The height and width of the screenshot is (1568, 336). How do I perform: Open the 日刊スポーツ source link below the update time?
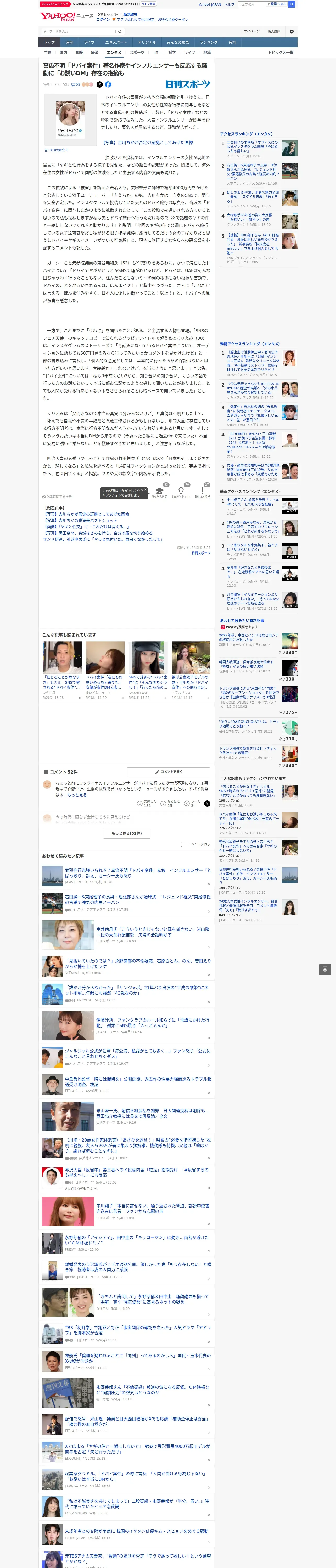tap(201, 553)
